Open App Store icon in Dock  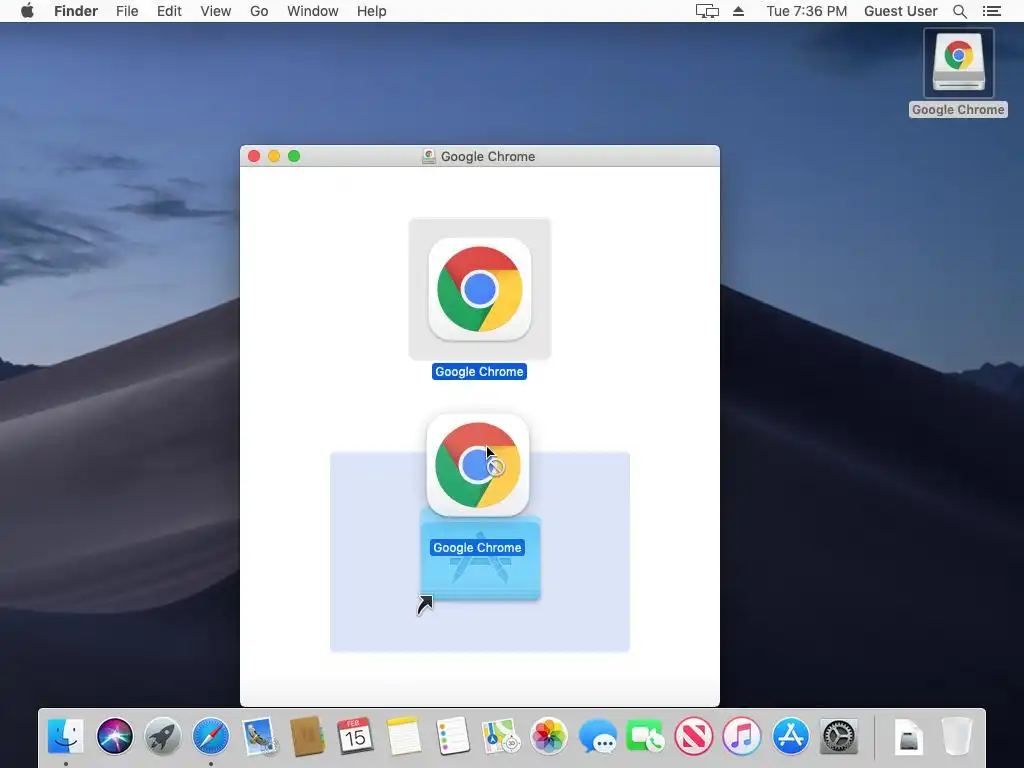click(x=790, y=736)
